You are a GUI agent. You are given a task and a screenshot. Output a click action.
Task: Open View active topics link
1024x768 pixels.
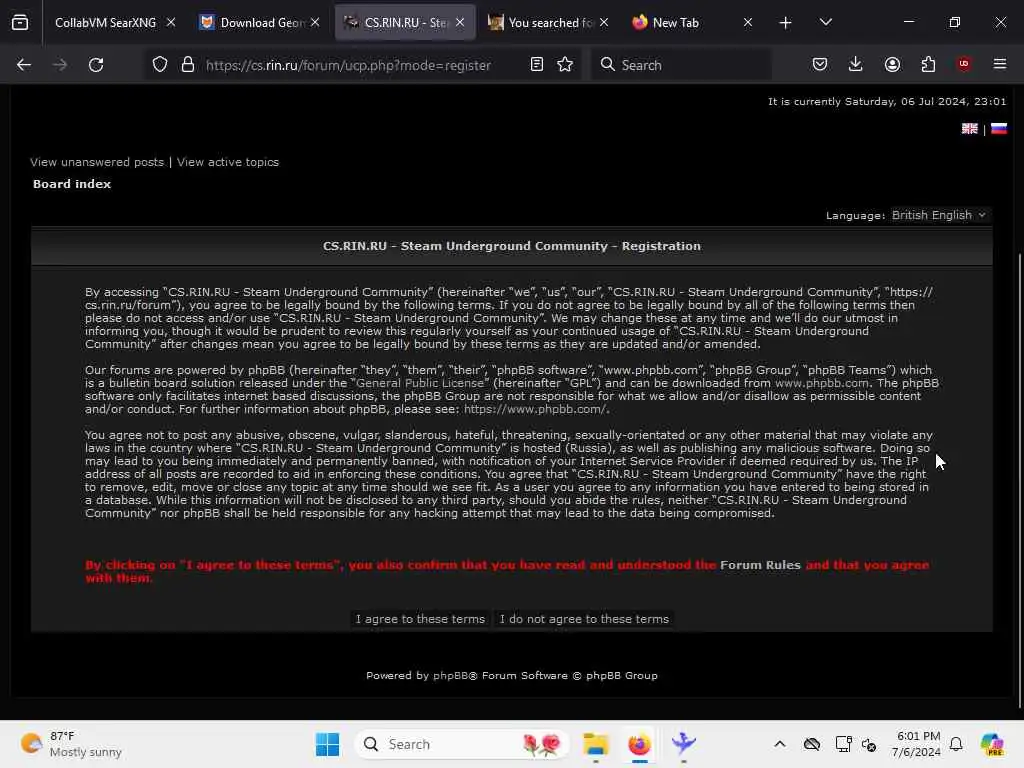tap(228, 162)
